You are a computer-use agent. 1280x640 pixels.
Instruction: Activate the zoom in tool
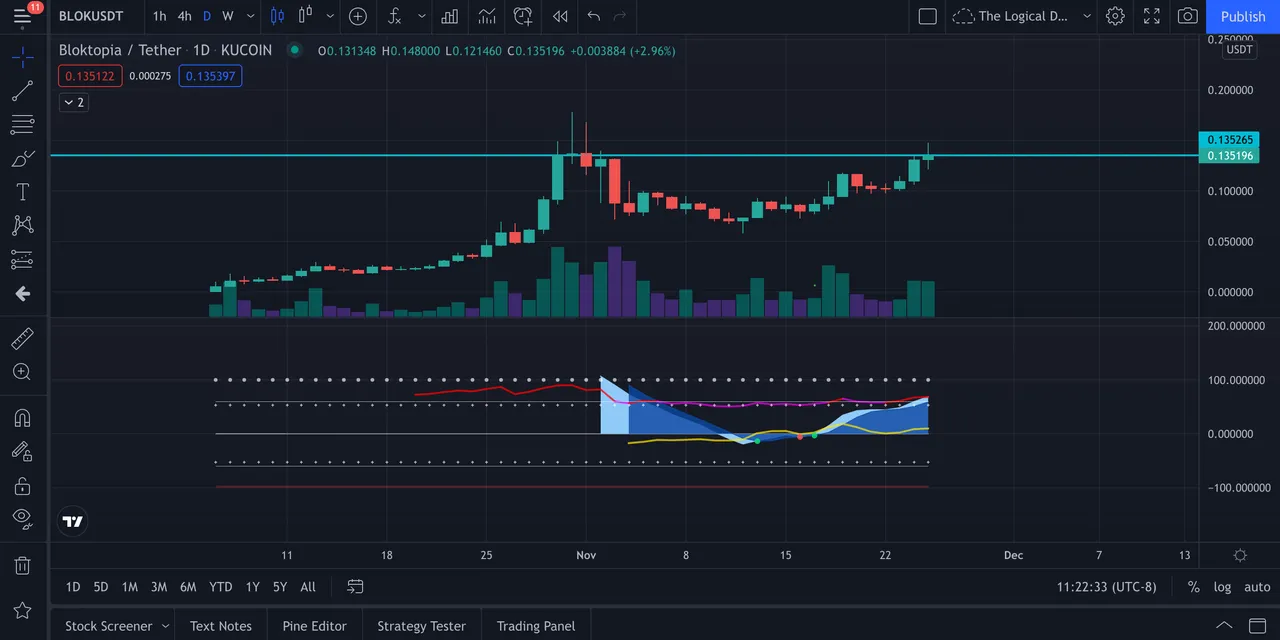(22, 372)
